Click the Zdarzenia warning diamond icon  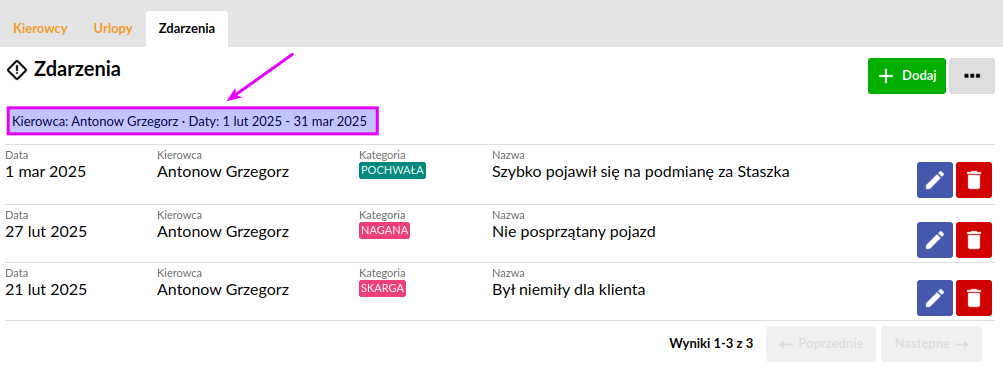click(x=16, y=69)
